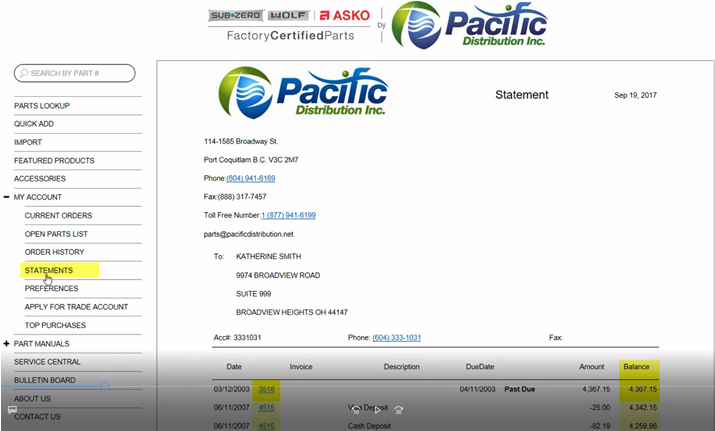Click Description column header

tap(402, 367)
